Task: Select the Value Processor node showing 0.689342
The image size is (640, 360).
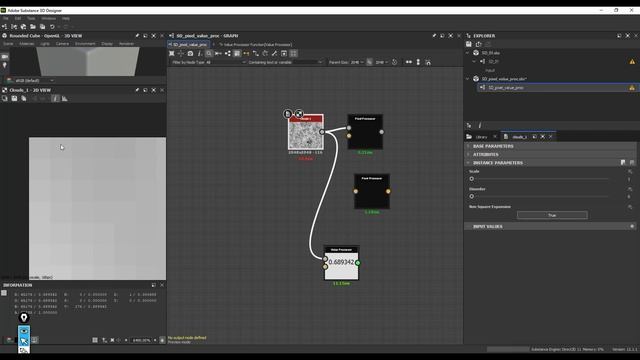Action: point(341,263)
